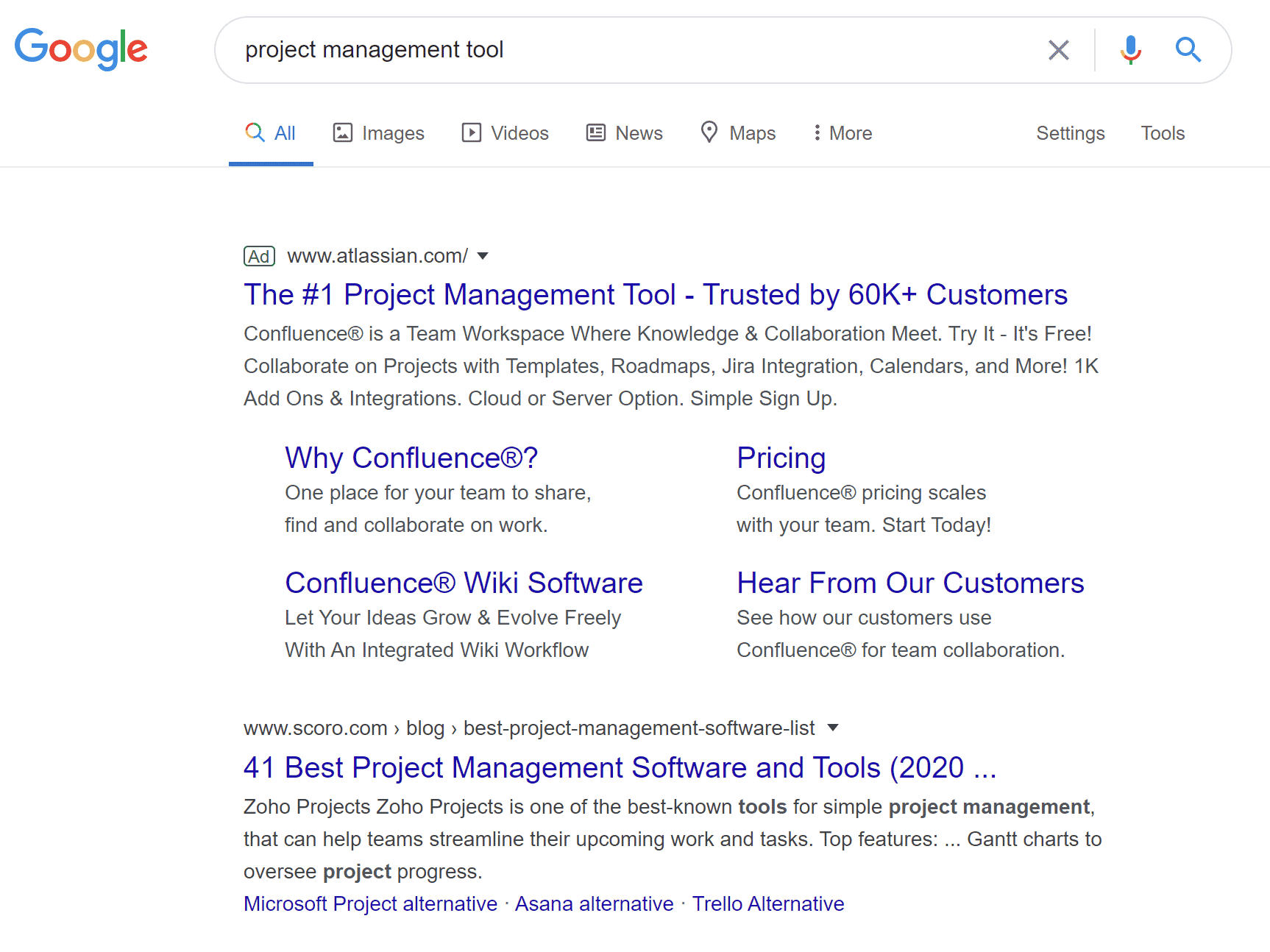
Task: Click the blue magnifying glass search button
Action: point(1188,50)
